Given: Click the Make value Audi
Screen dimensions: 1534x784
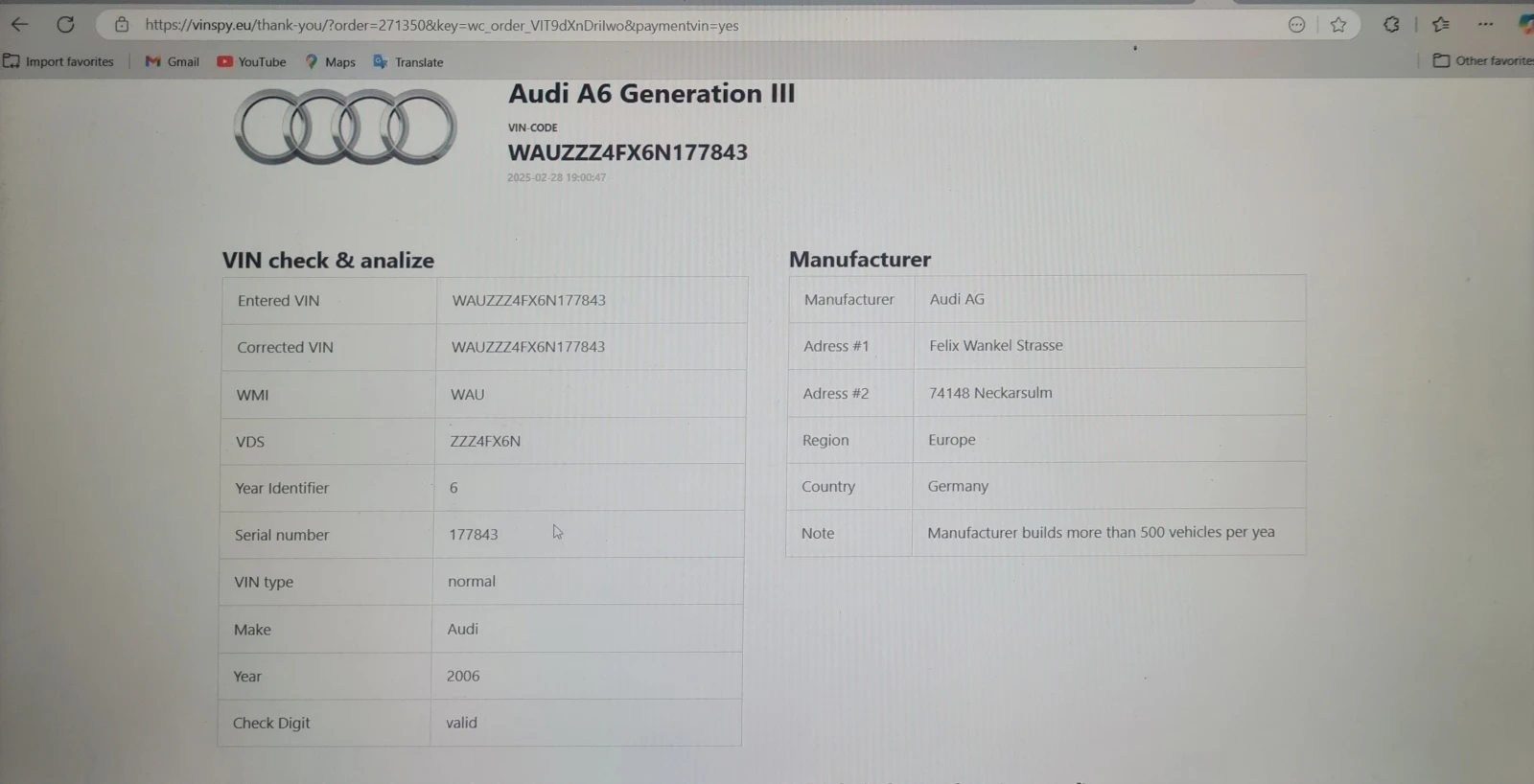Looking at the screenshot, I should (463, 629).
